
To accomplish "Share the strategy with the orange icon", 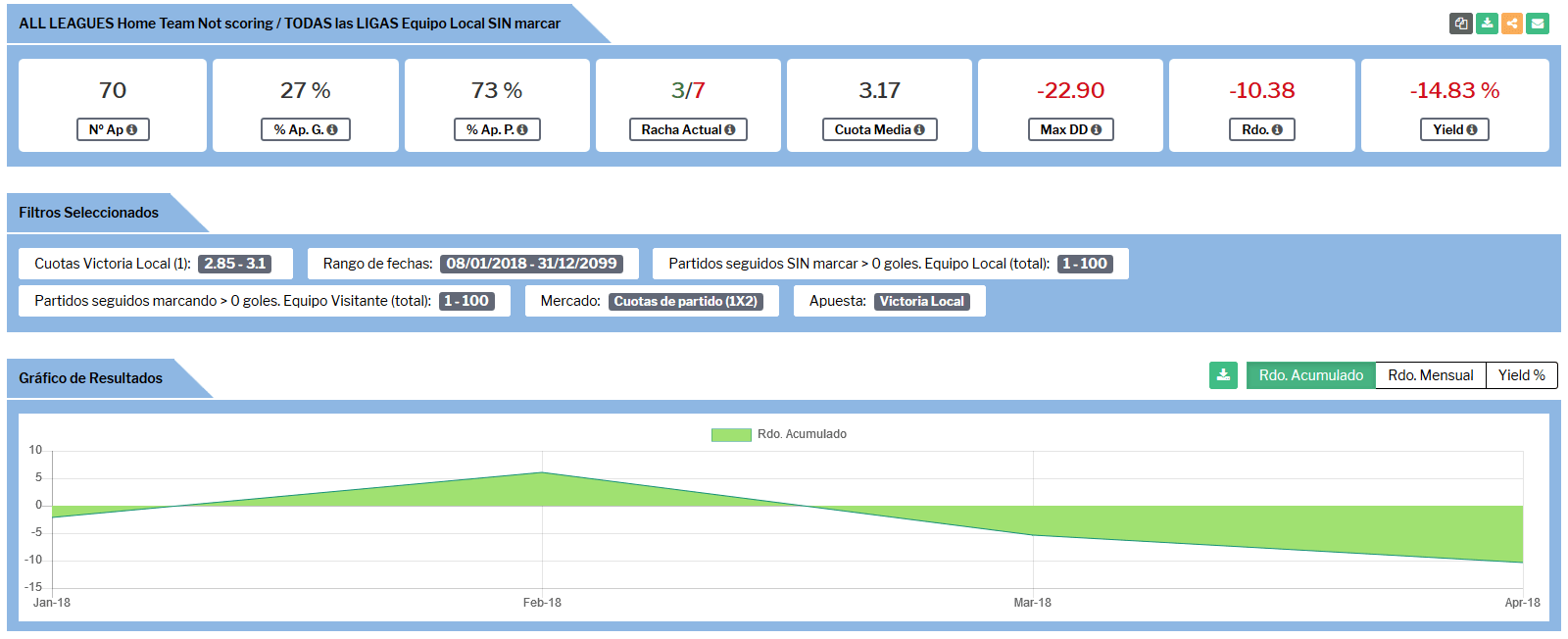I will pyautogui.click(x=1512, y=24).
